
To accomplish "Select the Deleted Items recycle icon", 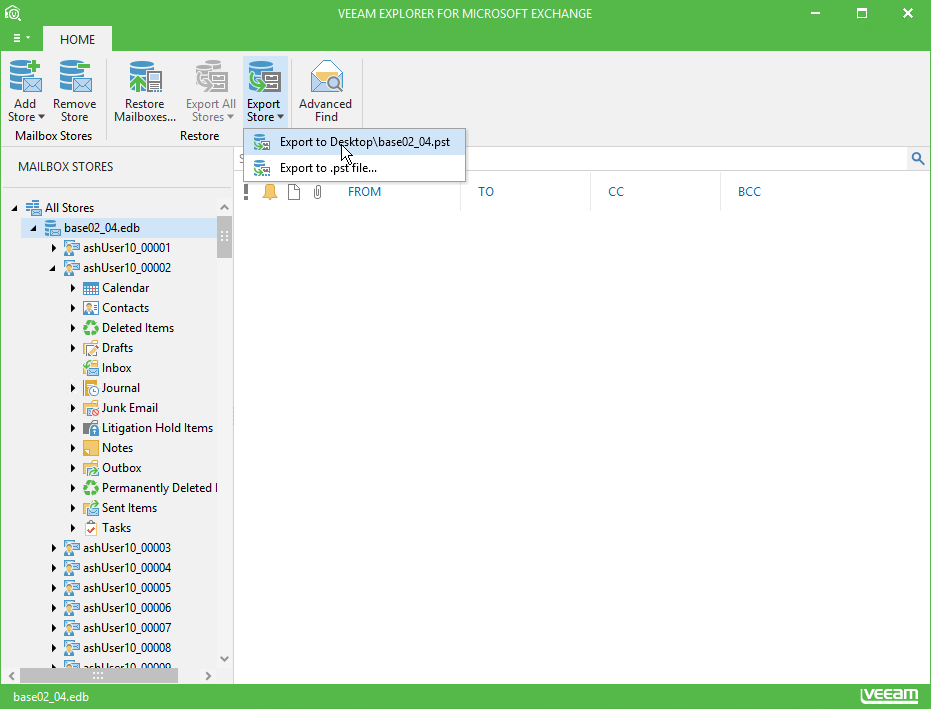I will [x=91, y=328].
